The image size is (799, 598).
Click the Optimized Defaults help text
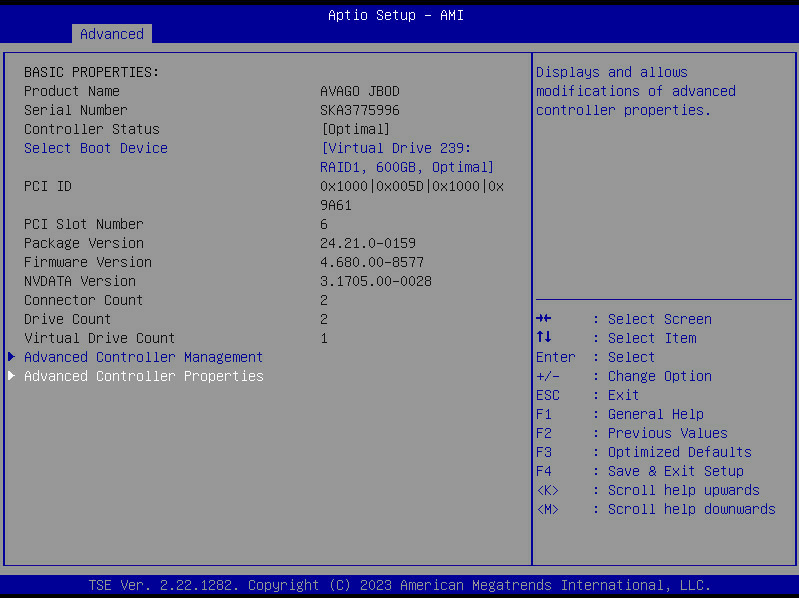click(x=680, y=452)
